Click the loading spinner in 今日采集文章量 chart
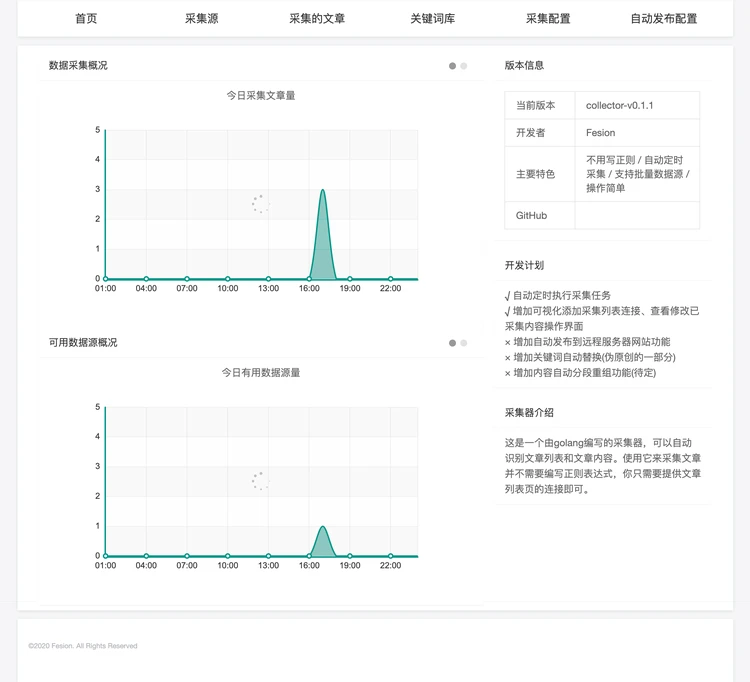Screen dimensions: 750x682 pyautogui.click(x=260, y=204)
